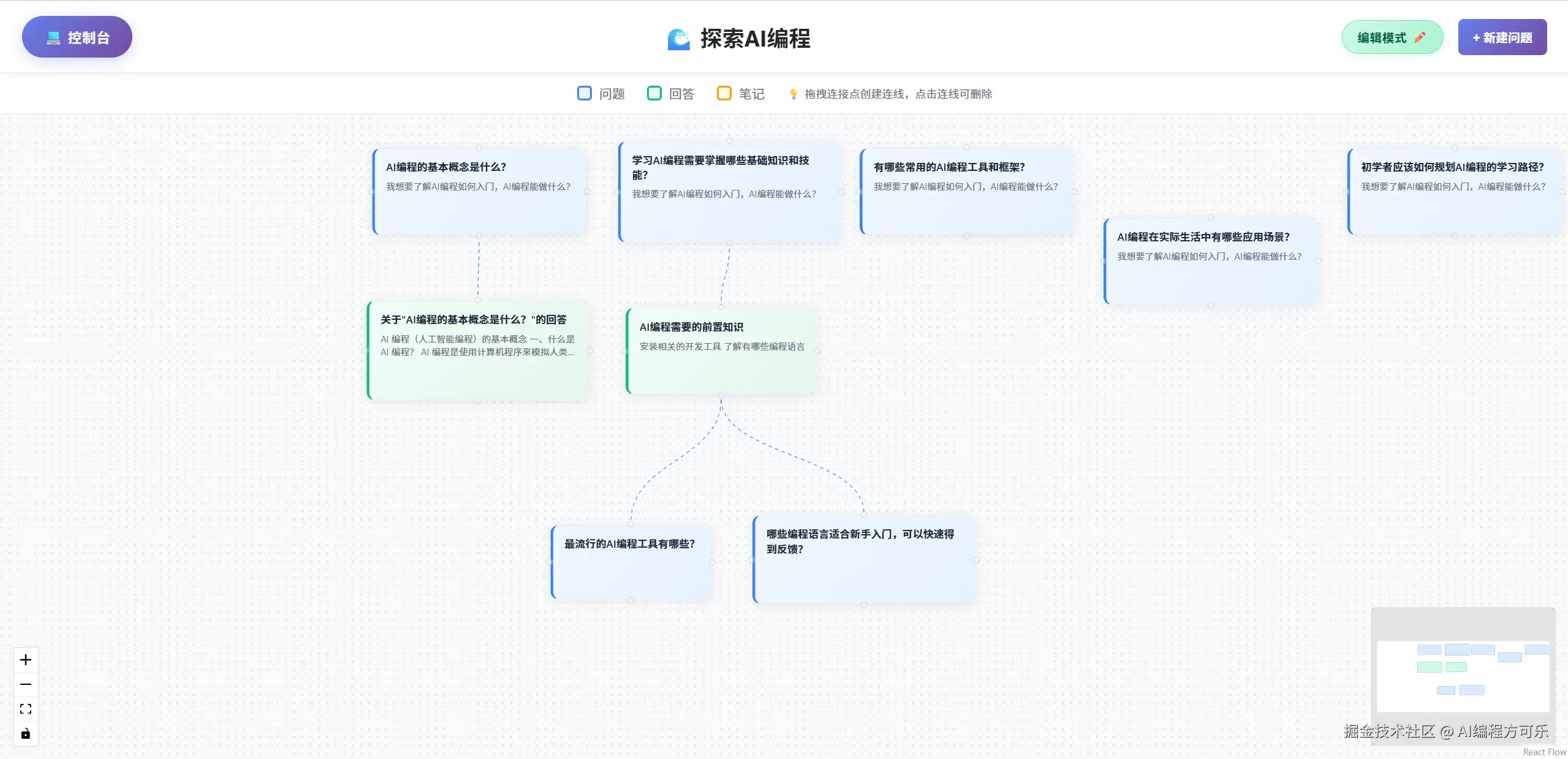Viewport: 1568px width, 759px height.
Task: Click the whale logo beside title
Action: coord(678,39)
